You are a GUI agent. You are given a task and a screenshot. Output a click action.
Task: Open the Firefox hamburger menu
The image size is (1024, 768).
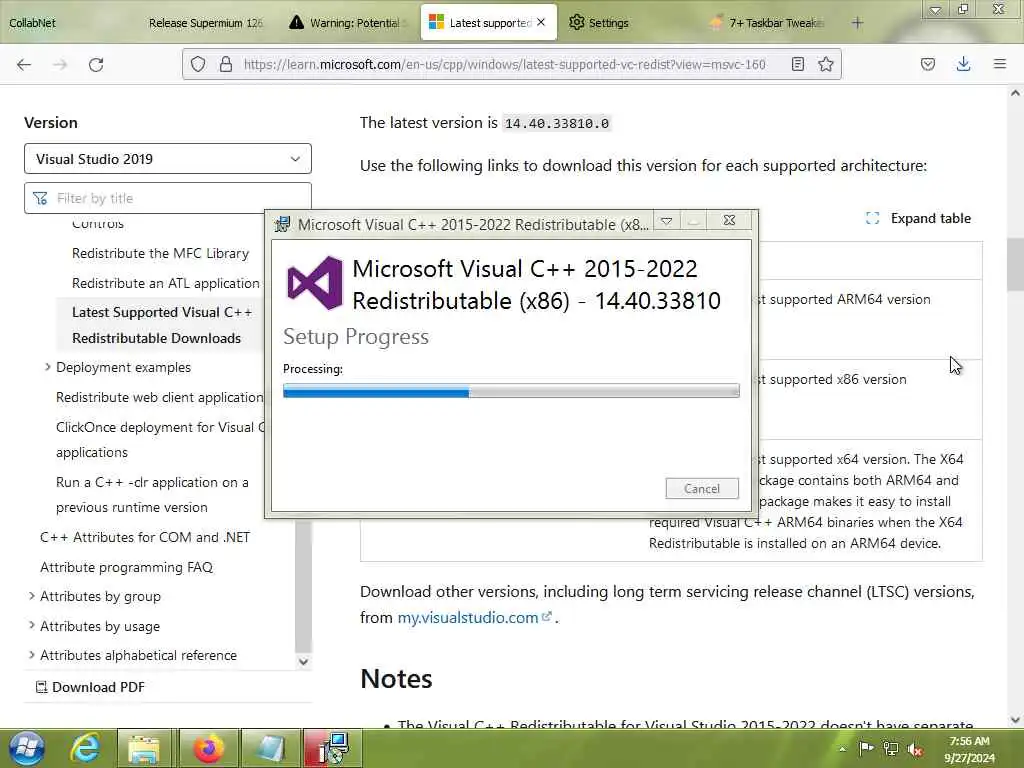click(999, 64)
